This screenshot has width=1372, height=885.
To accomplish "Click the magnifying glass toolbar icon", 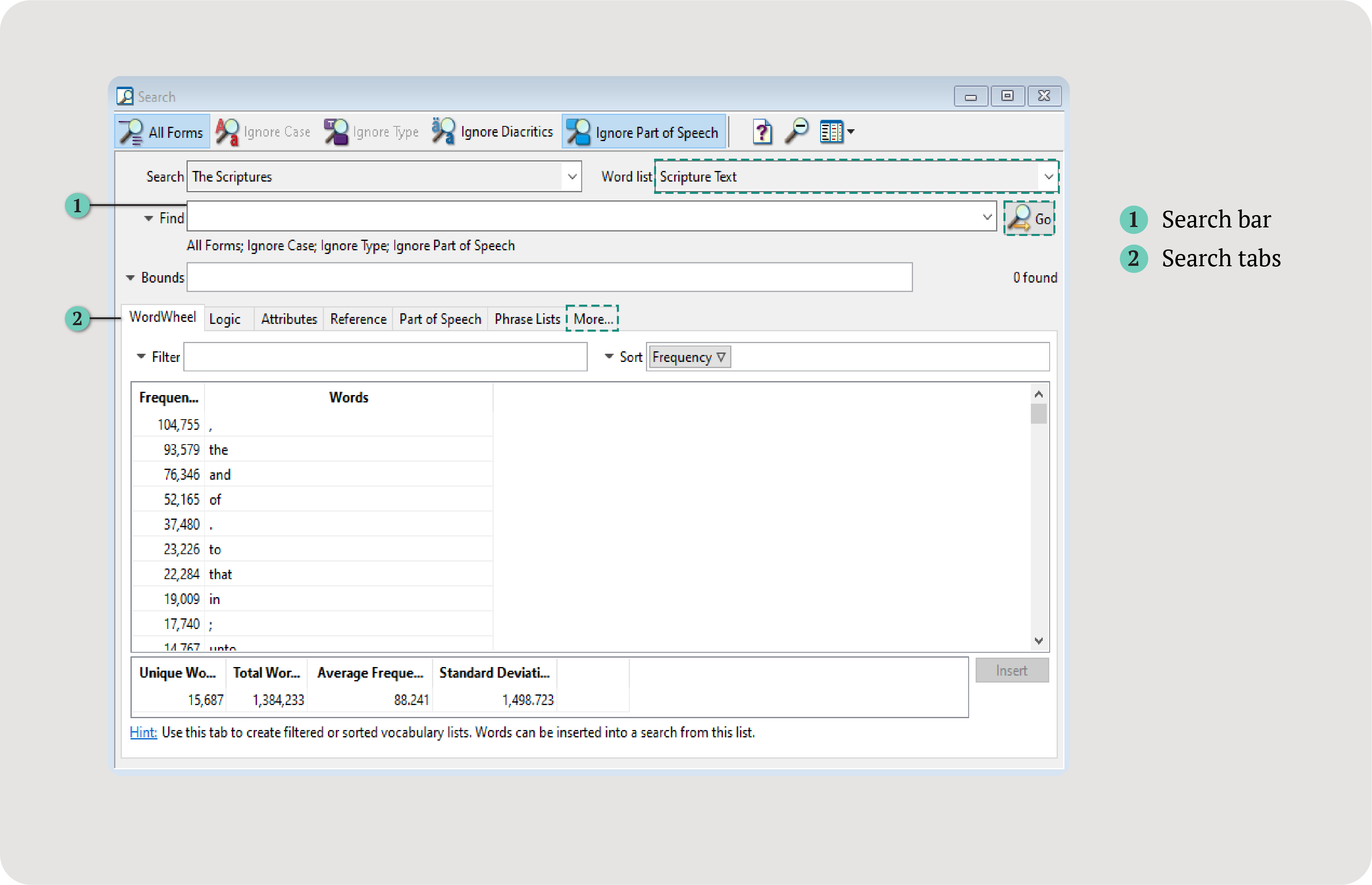I will click(796, 132).
